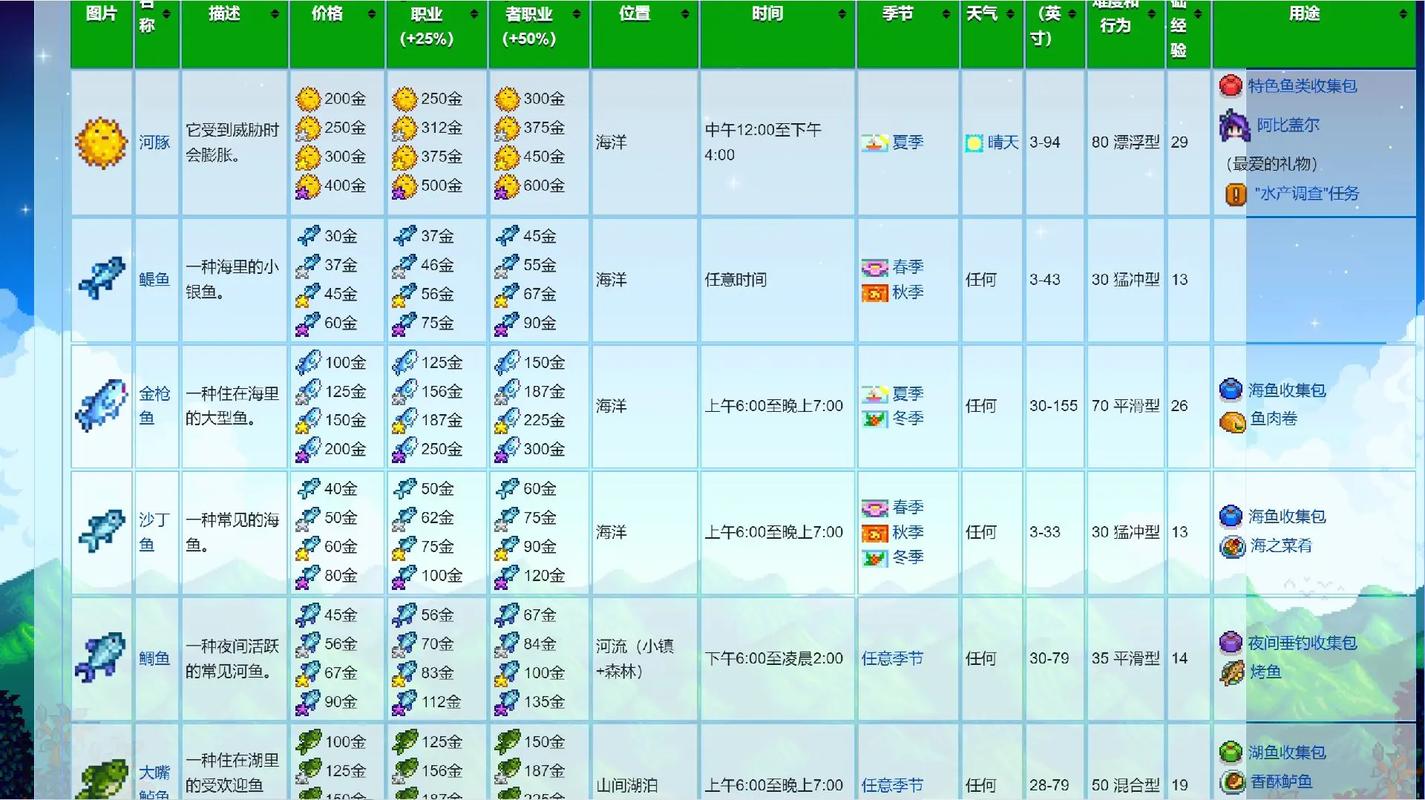
Task: Open the 特色鱼类收集包 link
Action: tap(1303, 86)
